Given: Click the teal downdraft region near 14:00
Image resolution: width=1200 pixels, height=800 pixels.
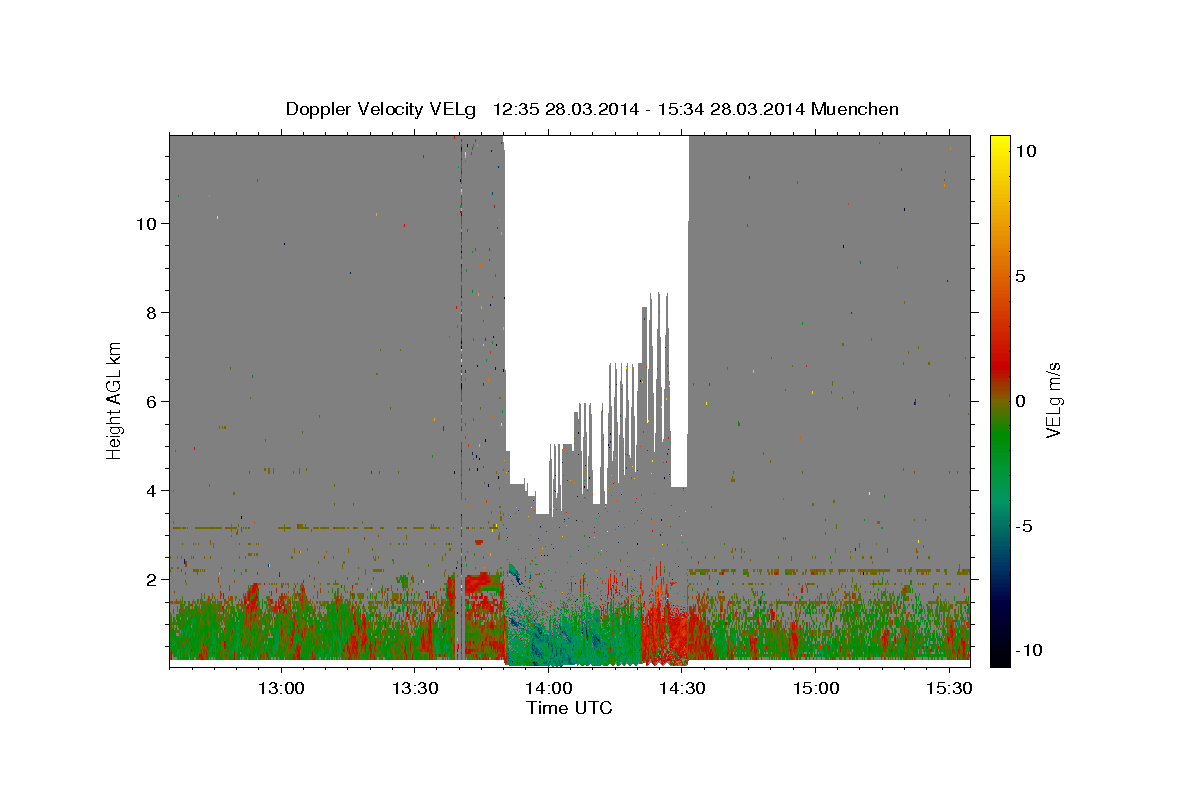Looking at the screenshot, I should coord(575,630).
